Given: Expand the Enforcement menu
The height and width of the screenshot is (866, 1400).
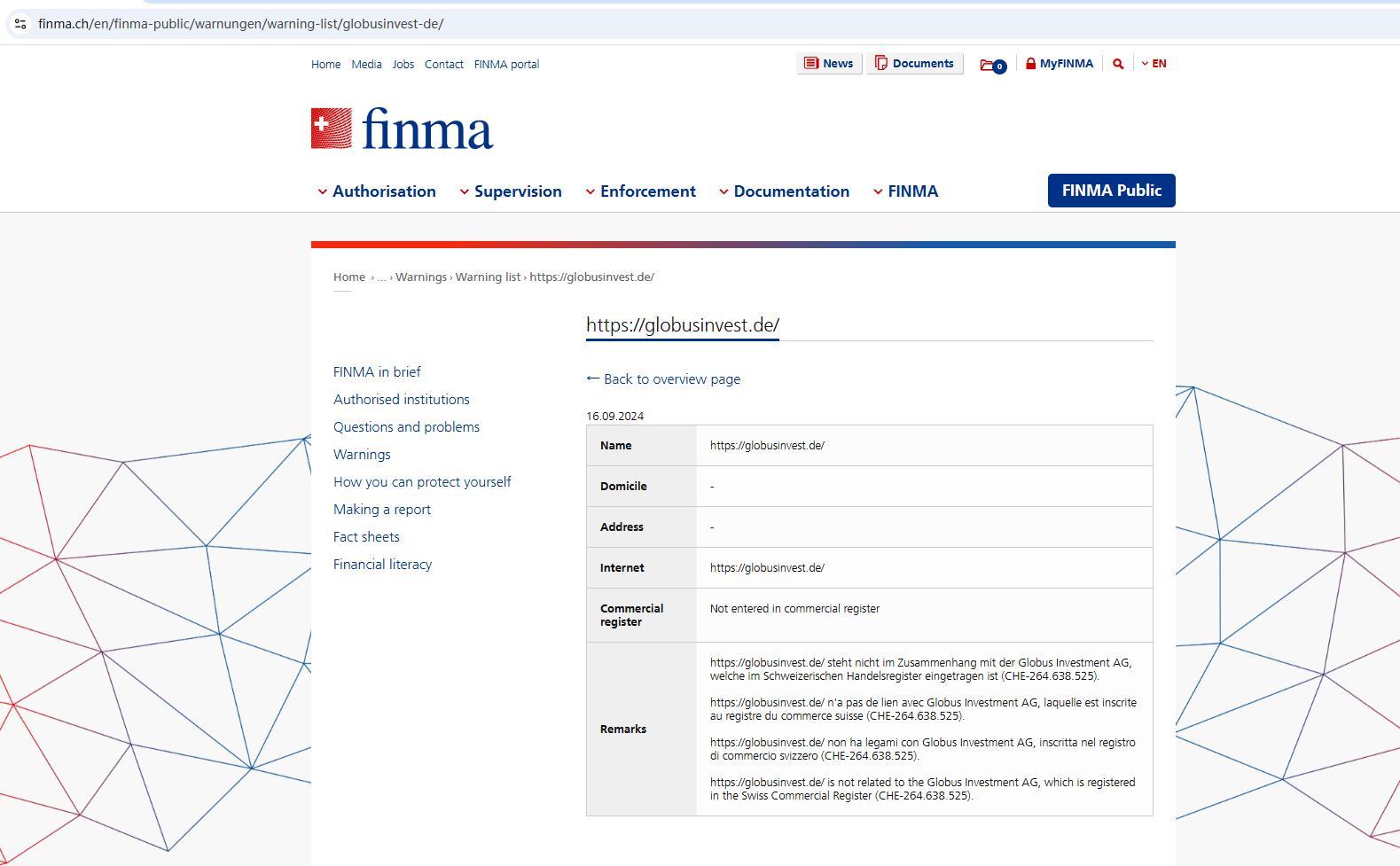Looking at the screenshot, I should [x=640, y=191].
